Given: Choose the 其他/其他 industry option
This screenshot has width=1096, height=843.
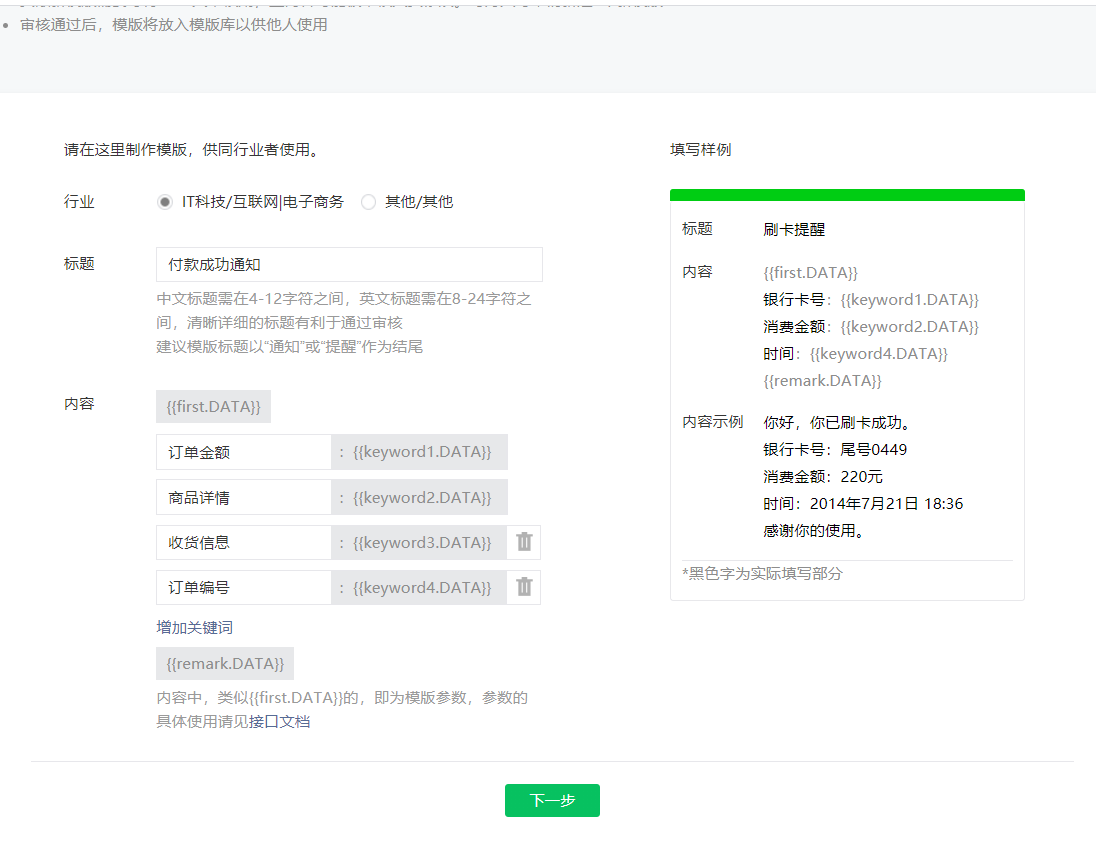Looking at the screenshot, I should (x=368, y=202).
